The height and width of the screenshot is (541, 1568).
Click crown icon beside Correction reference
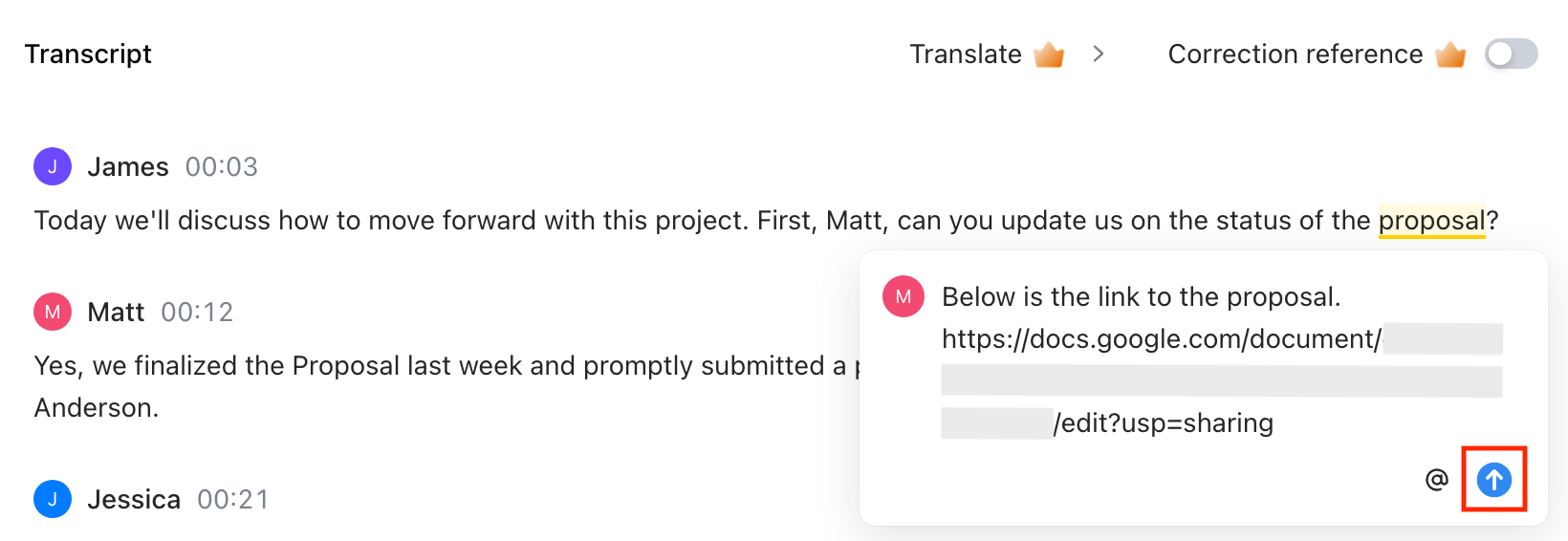[1450, 54]
